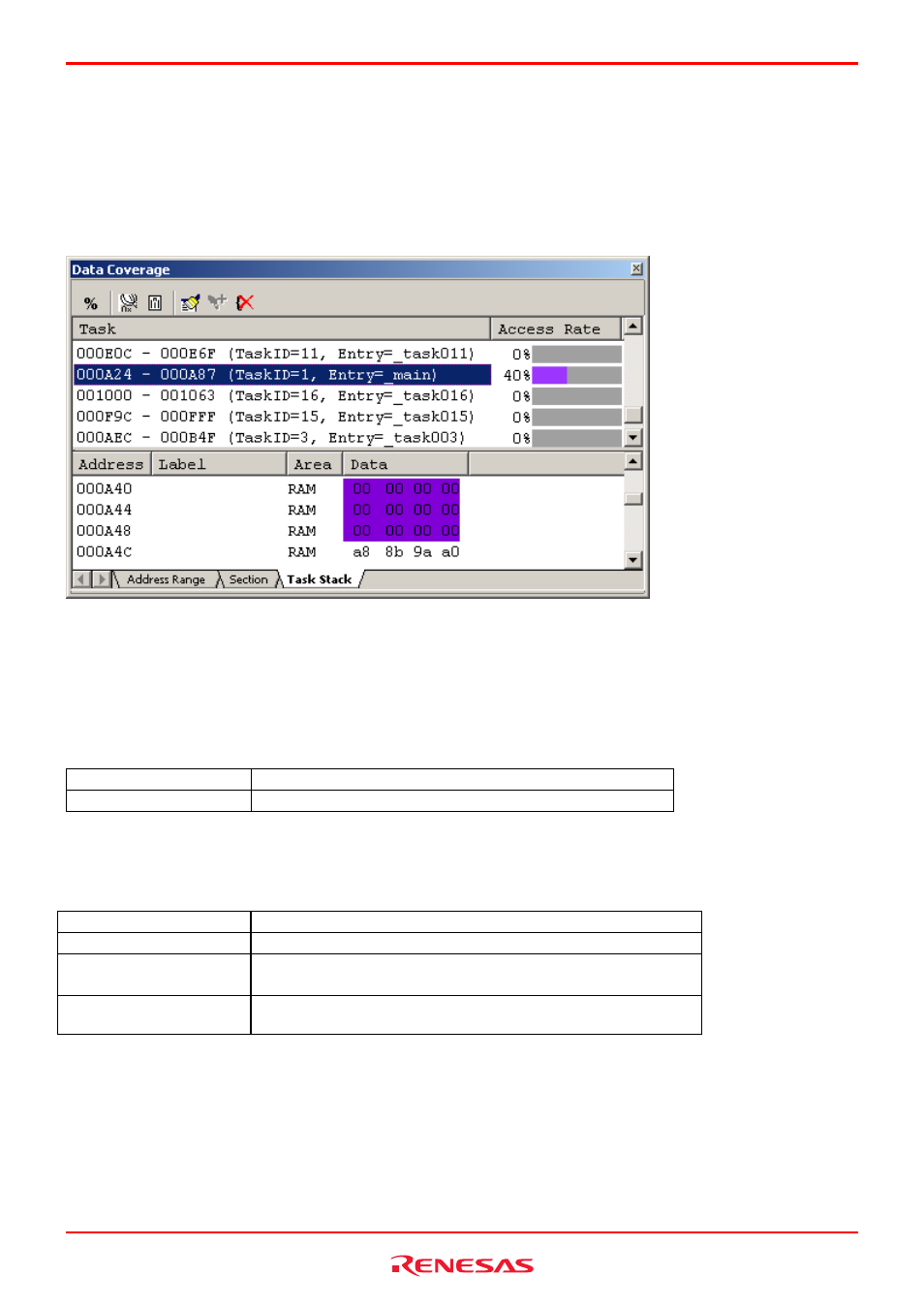Switch to the Address Range tab

point(166,579)
